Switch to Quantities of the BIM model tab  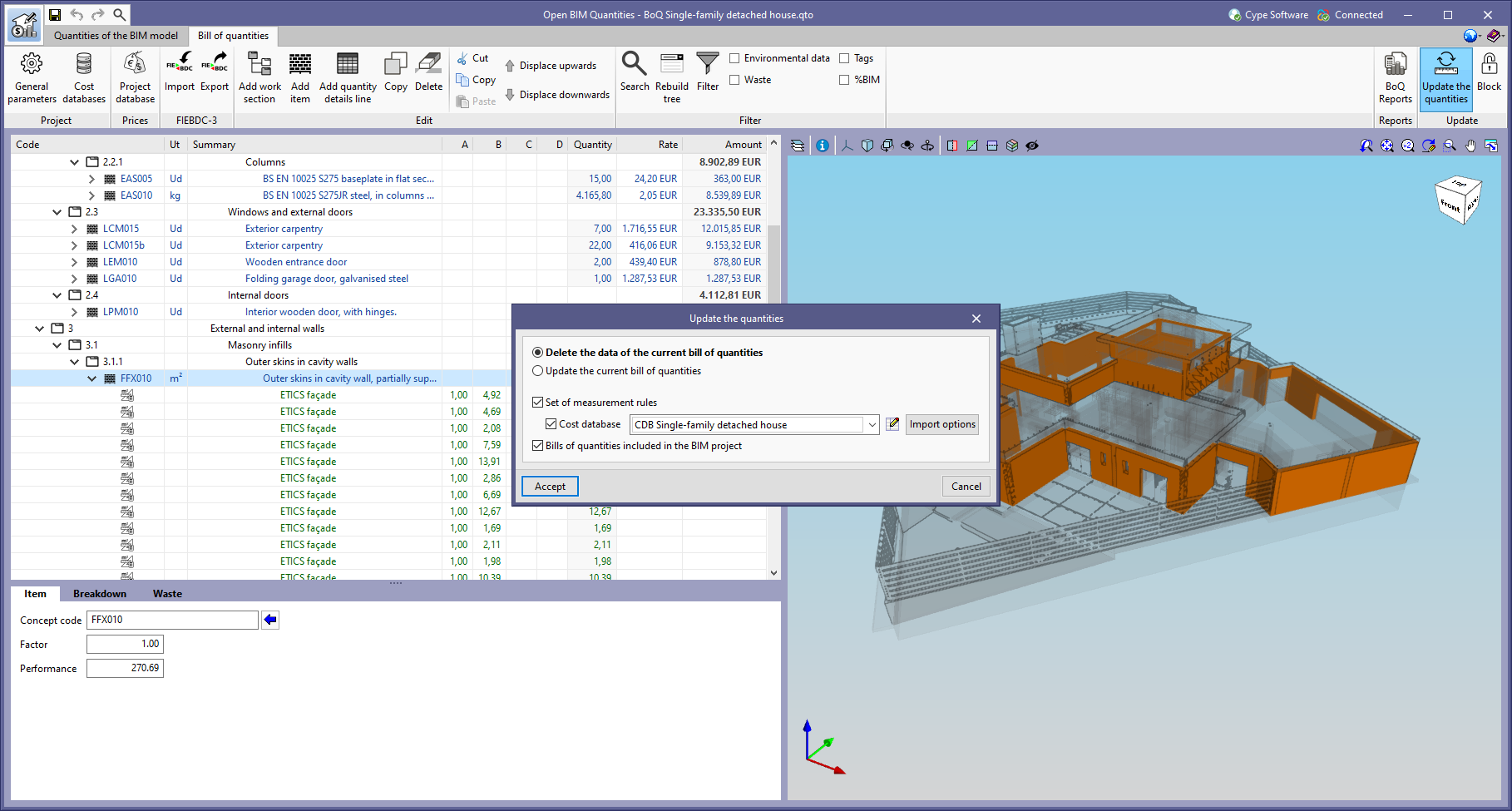coord(116,36)
